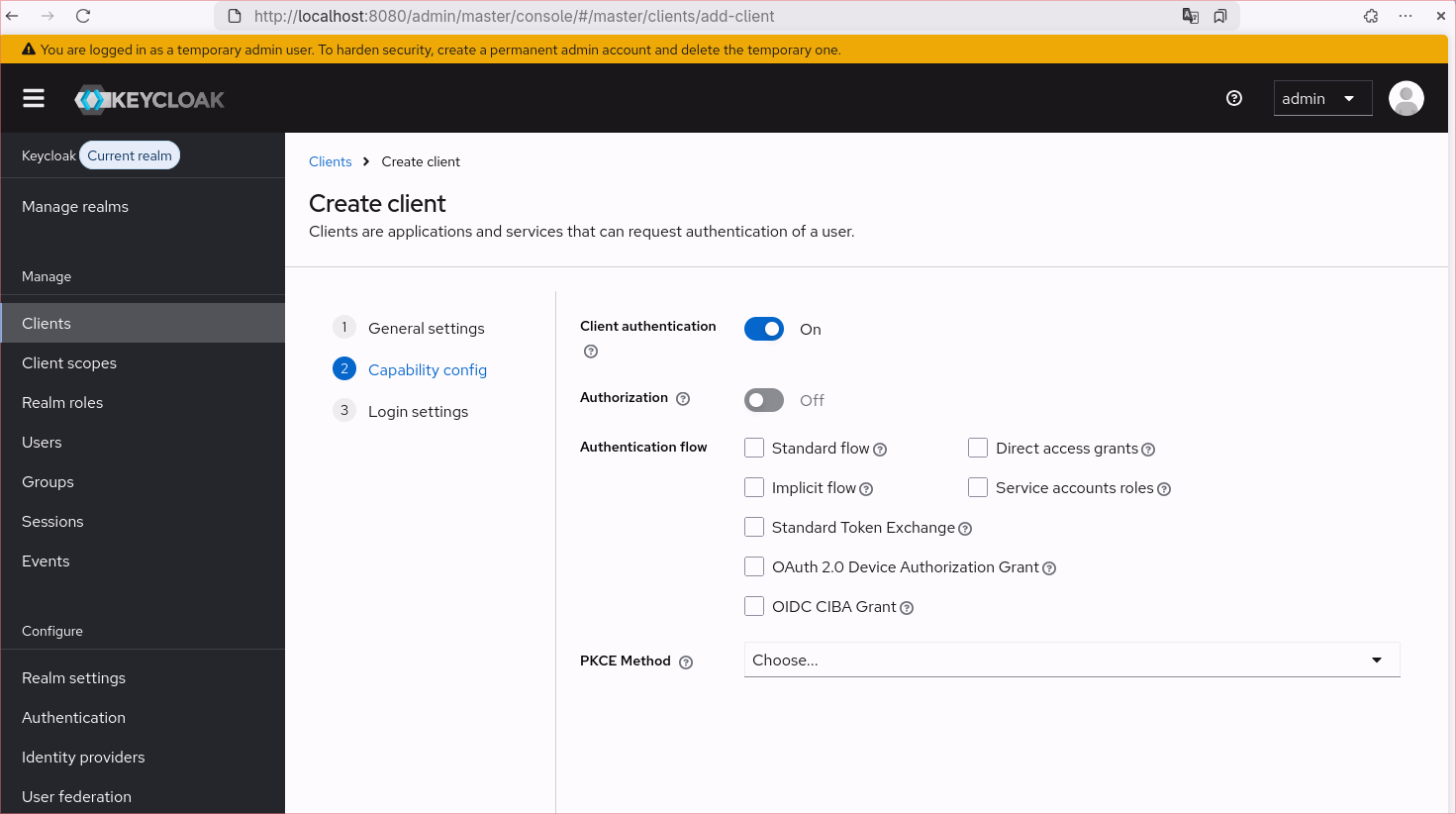Check the Standard flow checkbox
The width and height of the screenshot is (1456, 814).
(x=754, y=448)
